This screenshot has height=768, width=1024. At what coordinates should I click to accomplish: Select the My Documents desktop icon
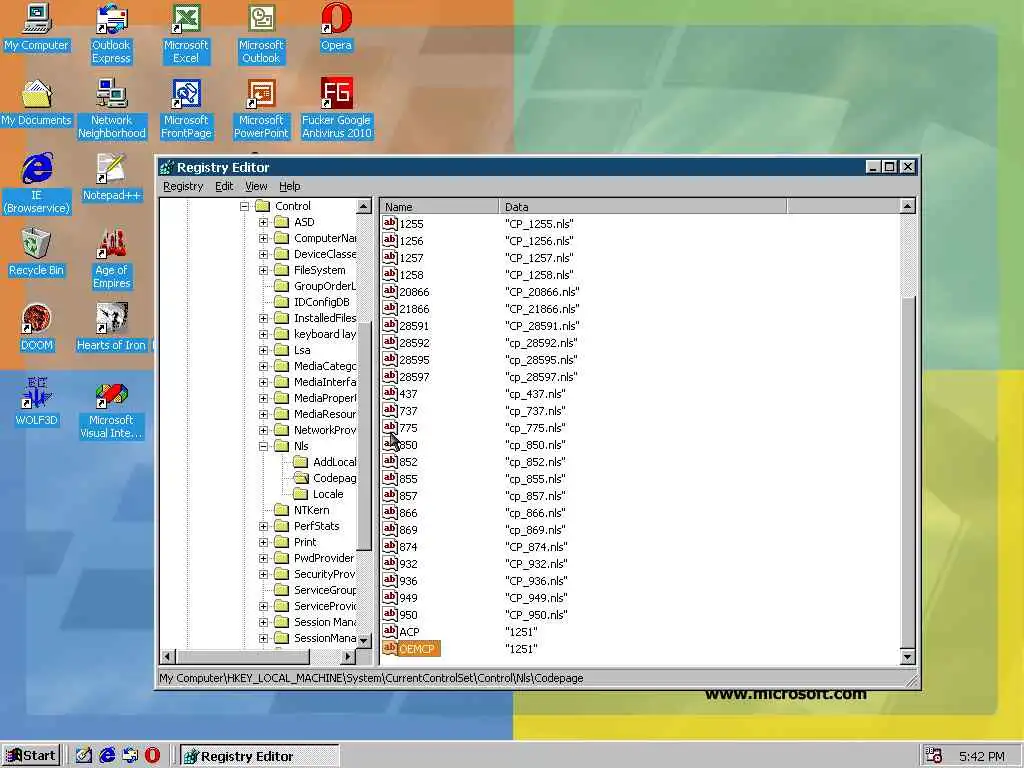point(36,103)
